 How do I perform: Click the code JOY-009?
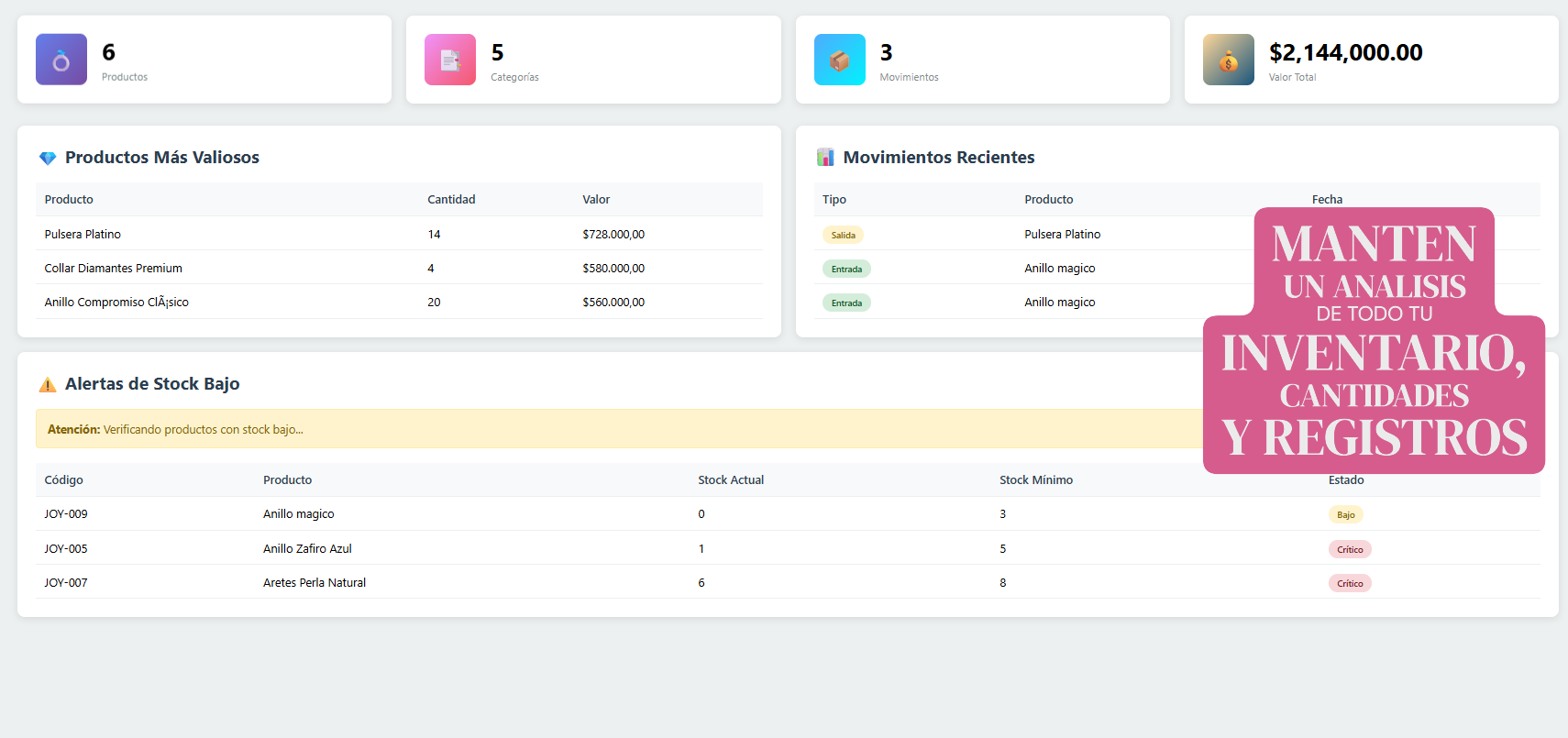(66, 514)
